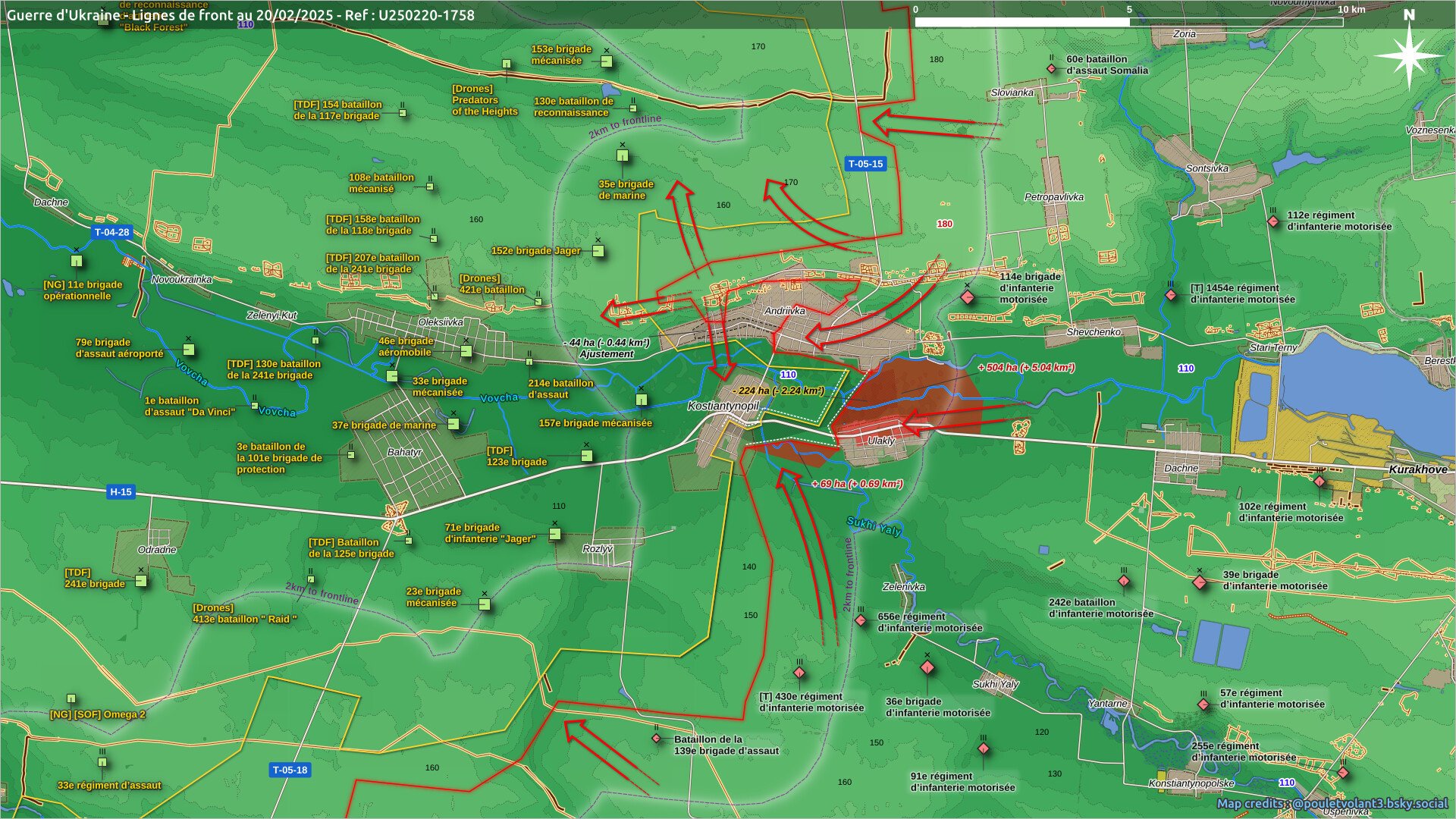Click the Odradne village label
The width and height of the screenshot is (1456, 819).
tap(157, 550)
